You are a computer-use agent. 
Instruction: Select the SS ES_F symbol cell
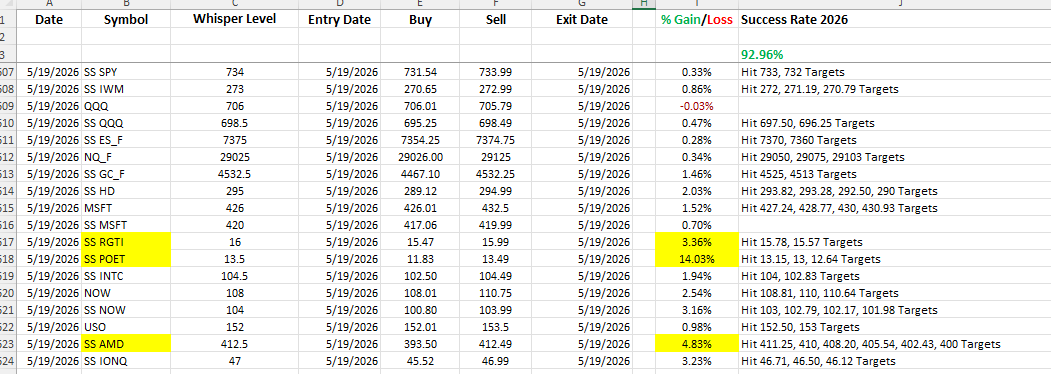[126, 140]
